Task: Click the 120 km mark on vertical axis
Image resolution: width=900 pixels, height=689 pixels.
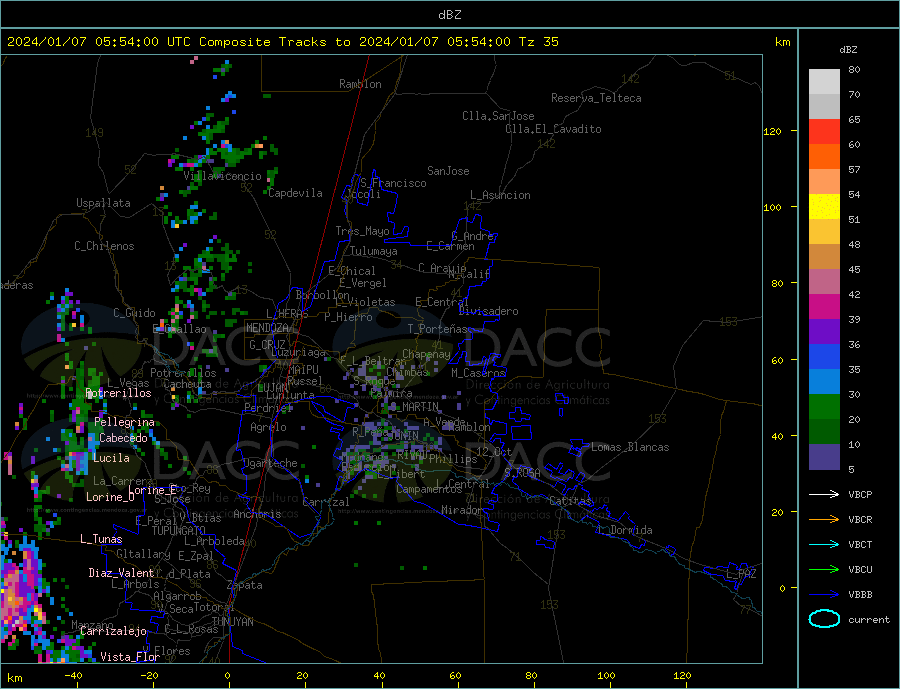Action: (x=773, y=131)
